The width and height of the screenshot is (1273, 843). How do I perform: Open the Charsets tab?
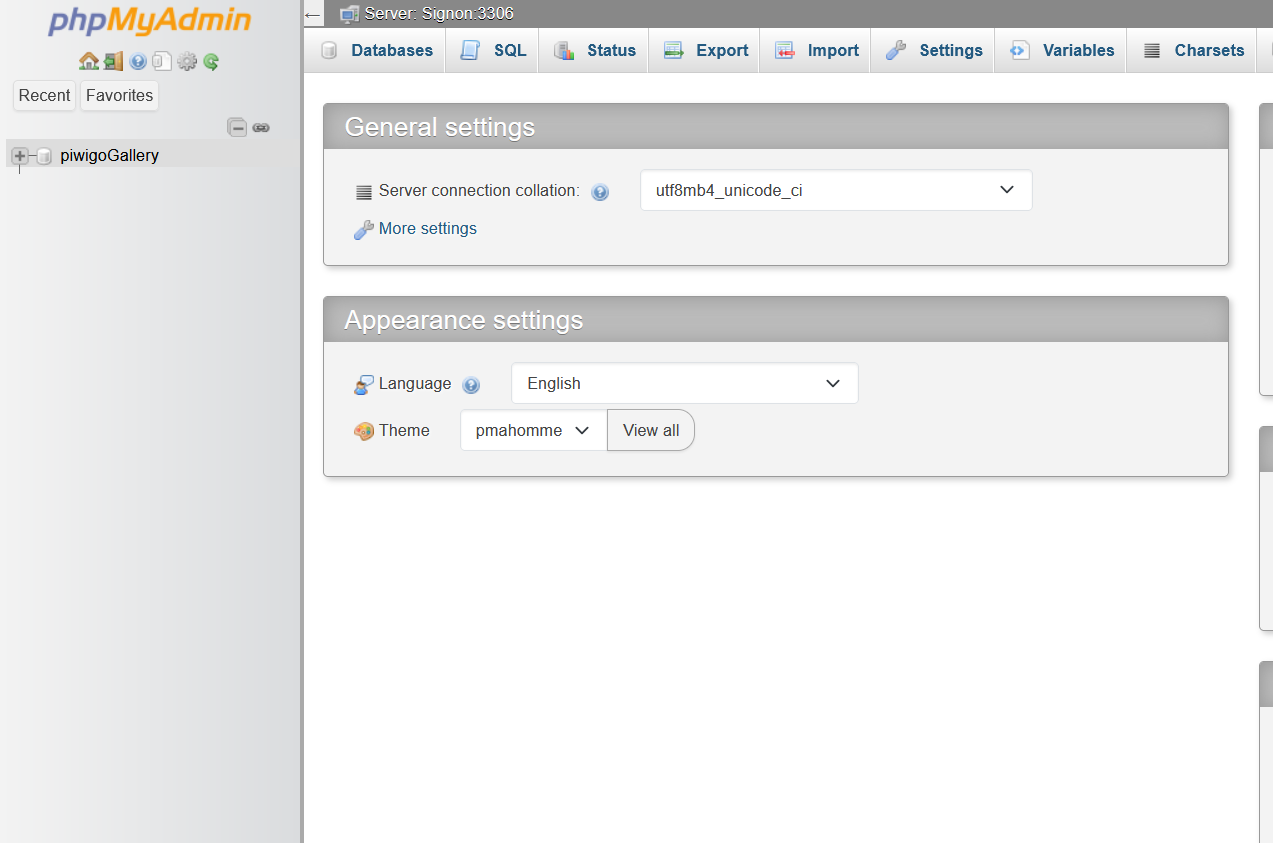pos(1193,50)
